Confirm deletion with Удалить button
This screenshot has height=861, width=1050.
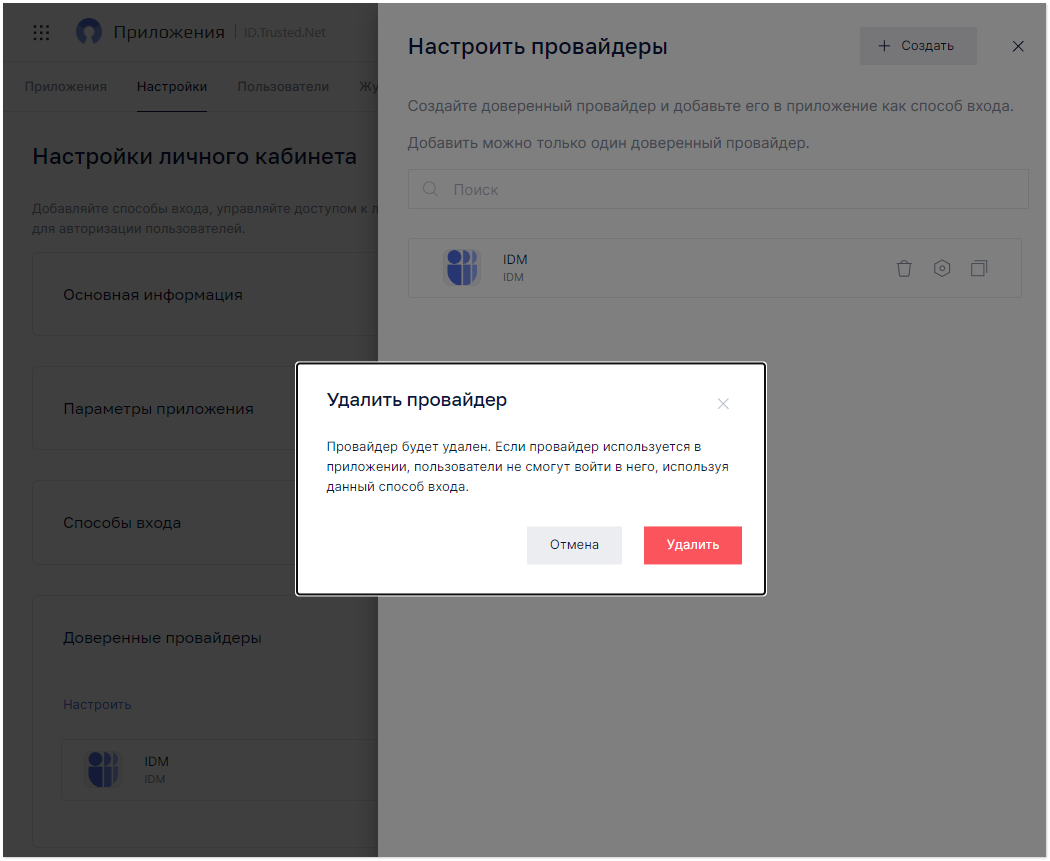692,545
